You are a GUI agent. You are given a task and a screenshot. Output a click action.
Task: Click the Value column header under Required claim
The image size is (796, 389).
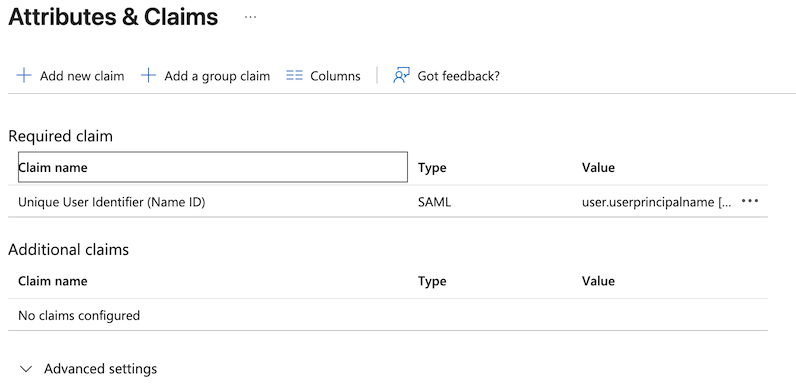pyautogui.click(x=598, y=168)
